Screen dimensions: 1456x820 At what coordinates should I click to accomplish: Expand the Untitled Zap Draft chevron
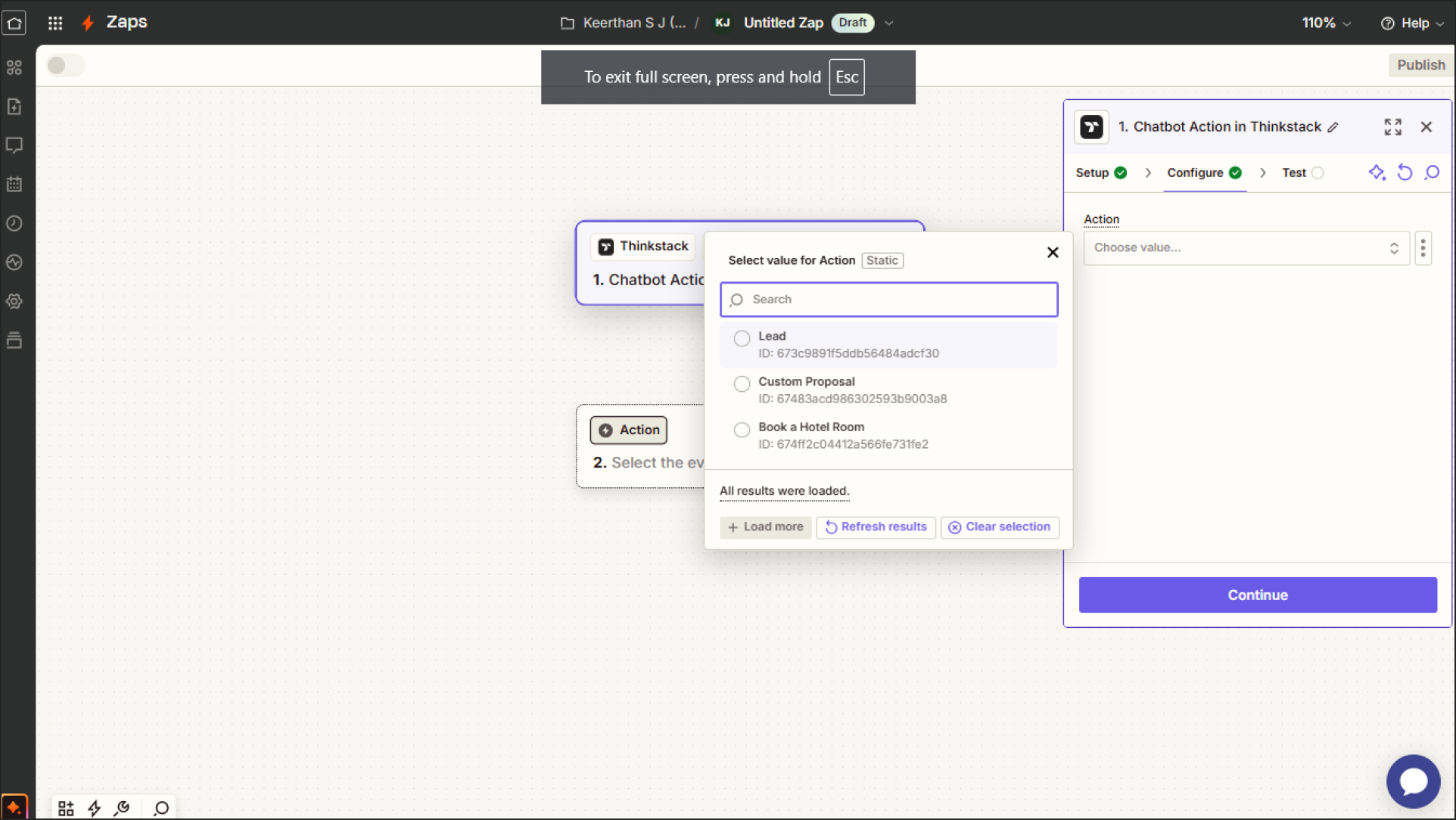[889, 23]
